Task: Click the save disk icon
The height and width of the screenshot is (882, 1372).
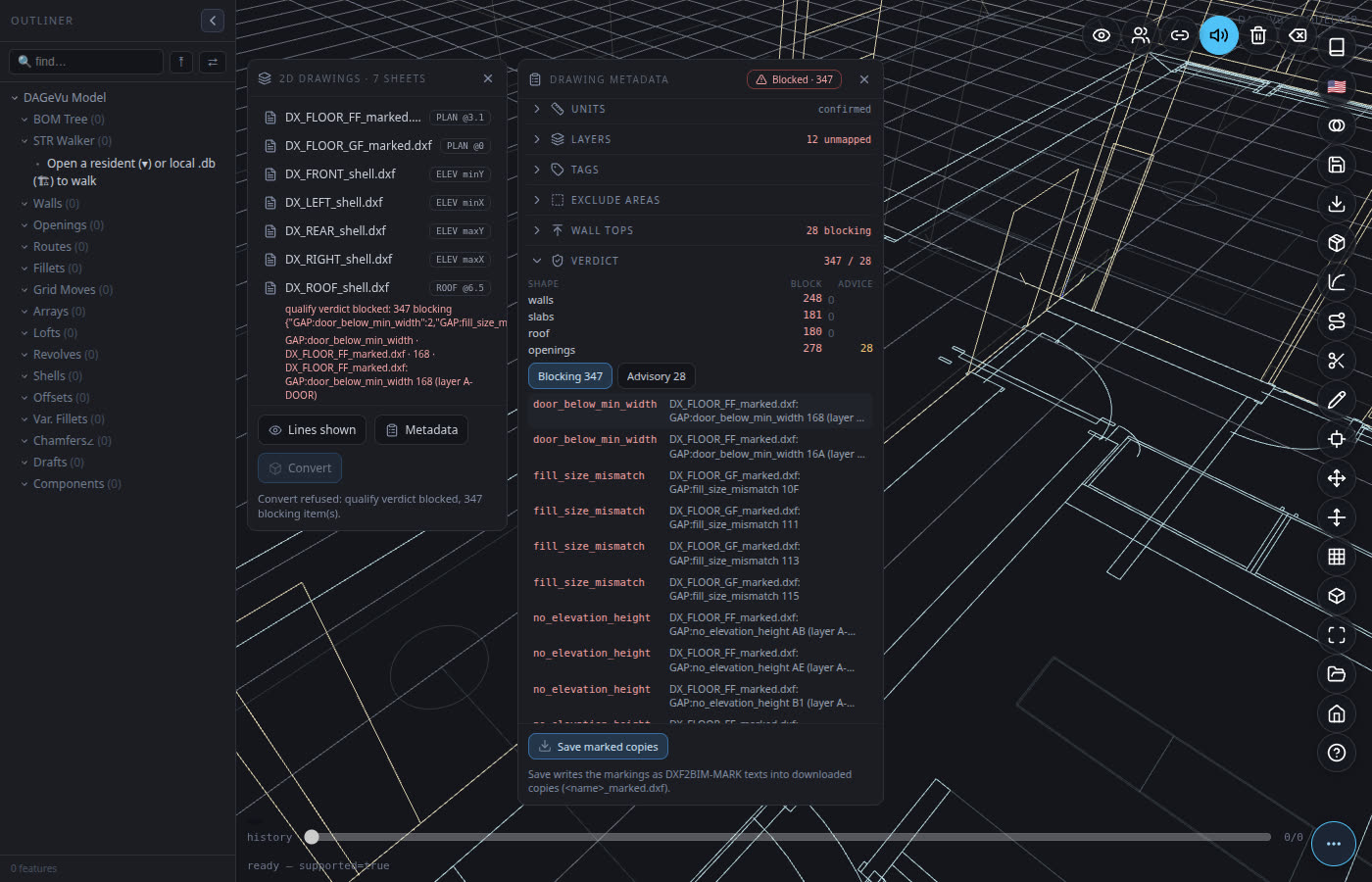Action: [x=1337, y=165]
